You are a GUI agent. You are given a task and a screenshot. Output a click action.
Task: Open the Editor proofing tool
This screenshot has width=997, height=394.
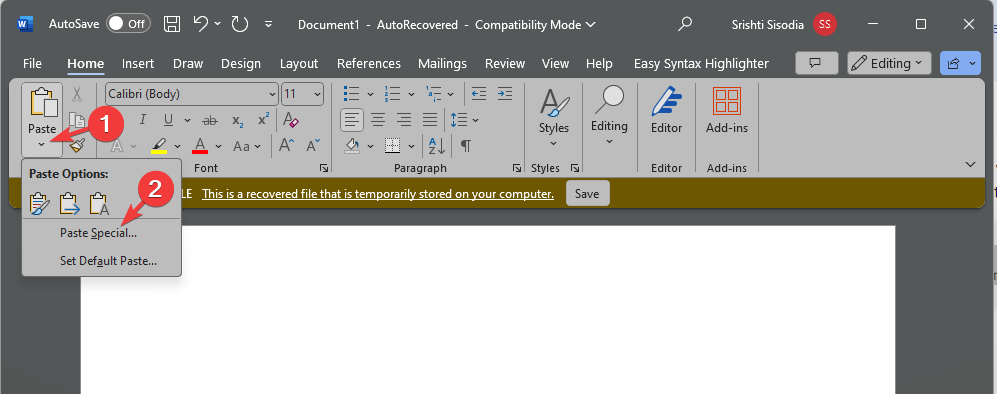pyautogui.click(x=666, y=111)
